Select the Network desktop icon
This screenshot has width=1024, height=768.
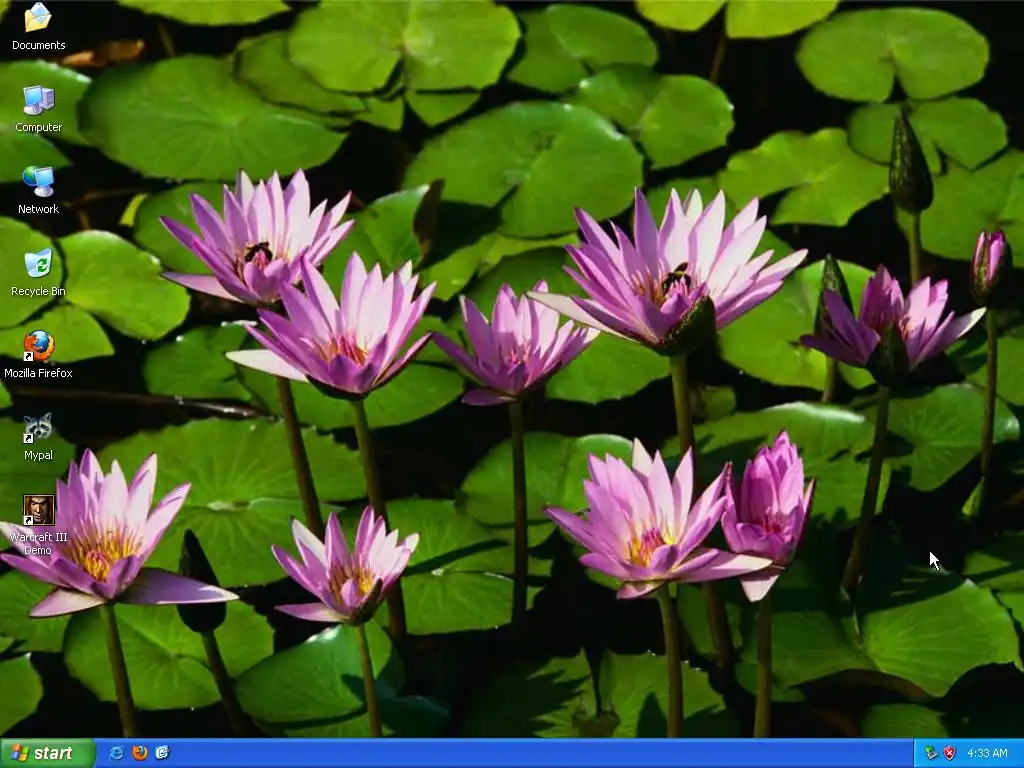[38, 182]
